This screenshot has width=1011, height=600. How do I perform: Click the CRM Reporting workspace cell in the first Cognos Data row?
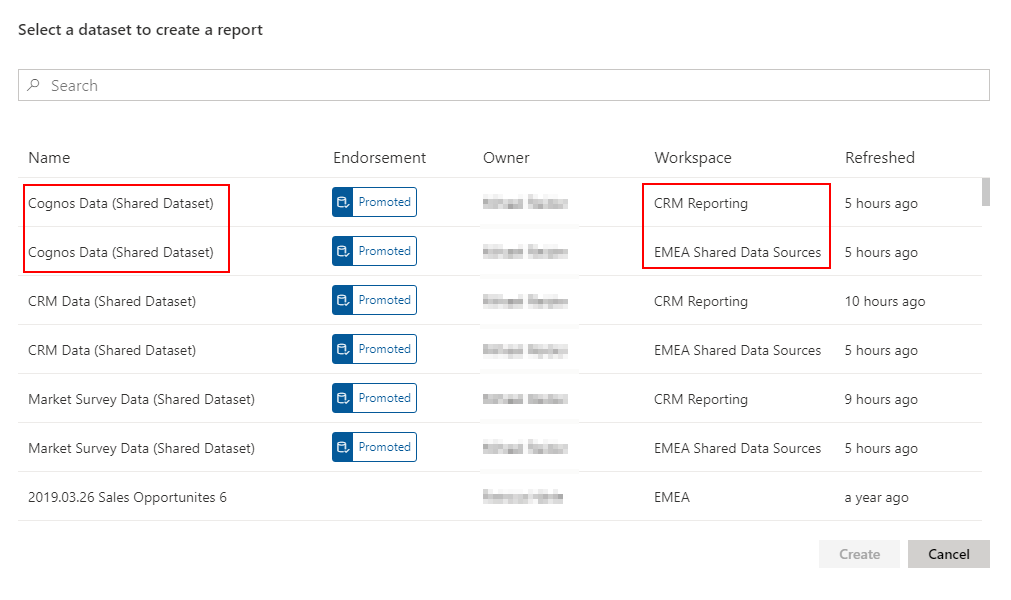point(701,204)
